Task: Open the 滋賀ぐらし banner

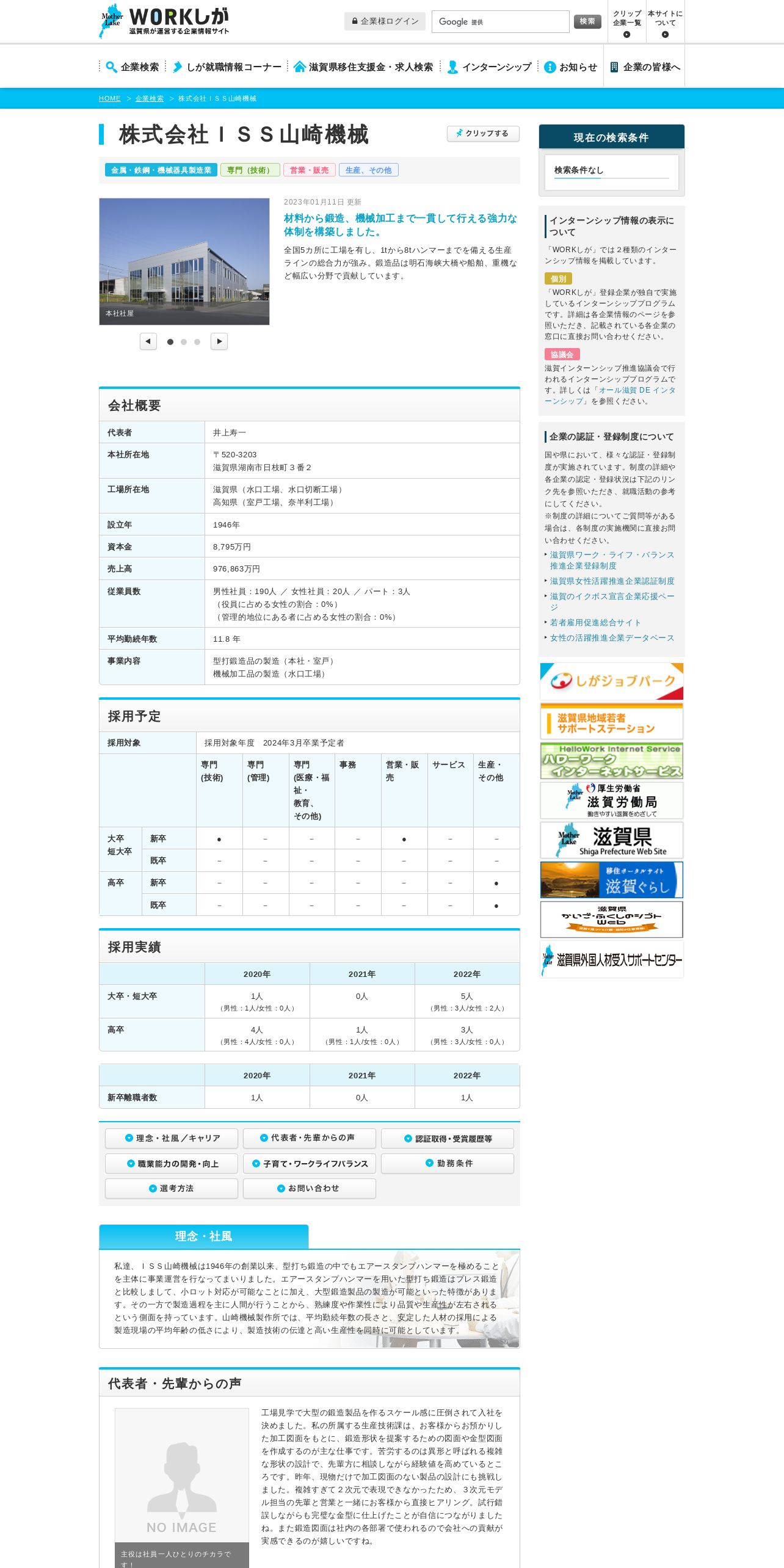Action: [x=612, y=880]
